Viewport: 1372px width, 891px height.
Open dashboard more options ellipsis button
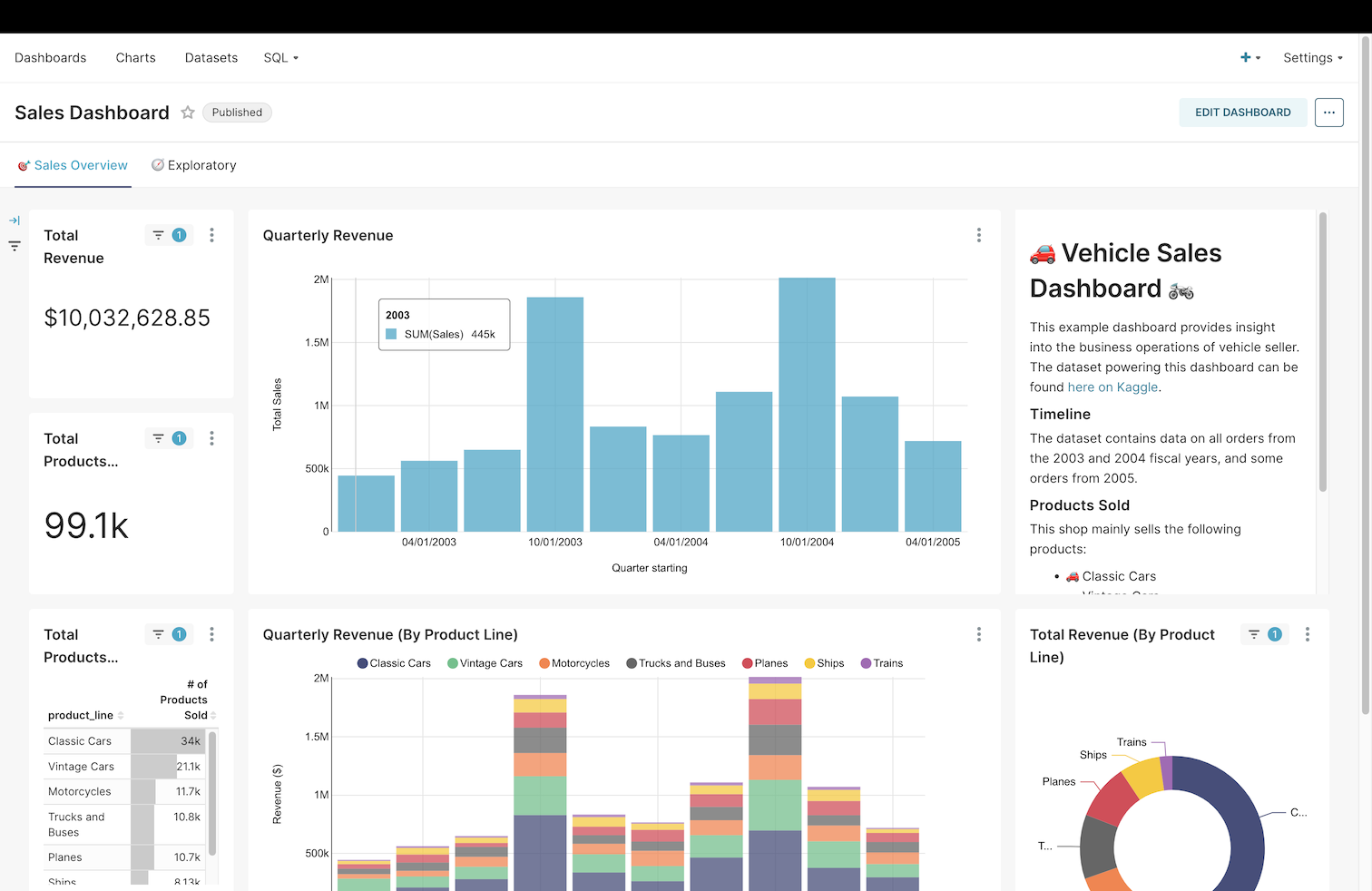(1329, 113)
